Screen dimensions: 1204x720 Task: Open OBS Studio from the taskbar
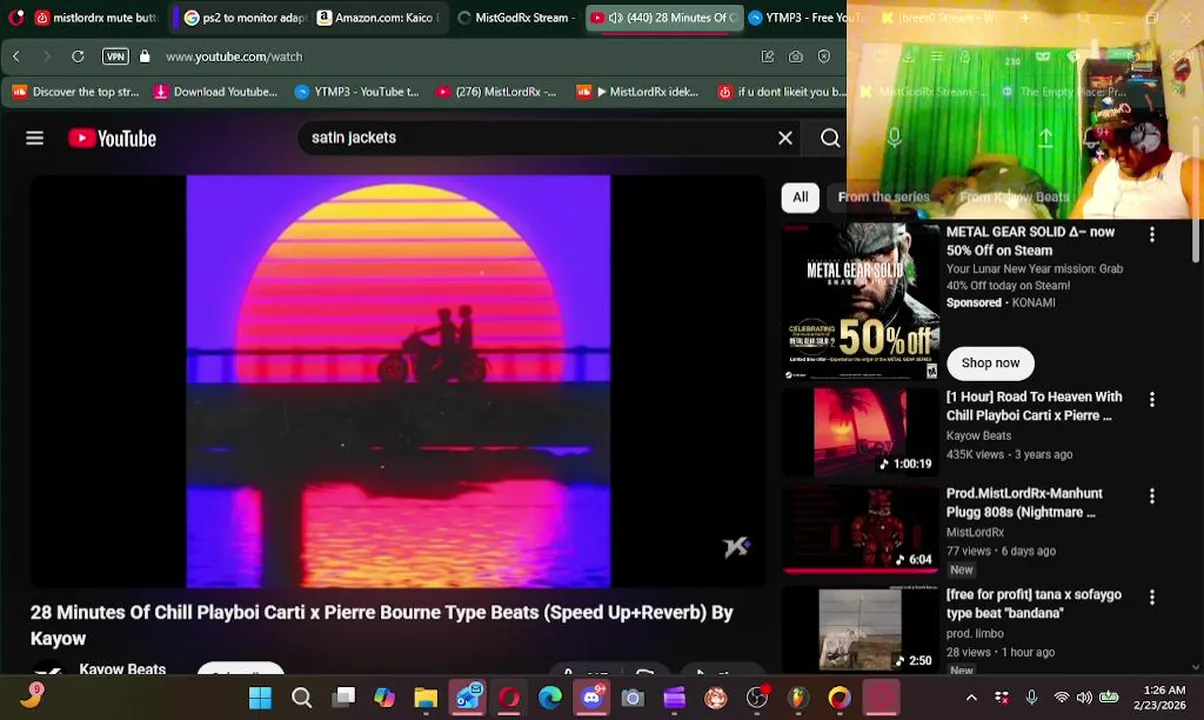tap(757, 698)
